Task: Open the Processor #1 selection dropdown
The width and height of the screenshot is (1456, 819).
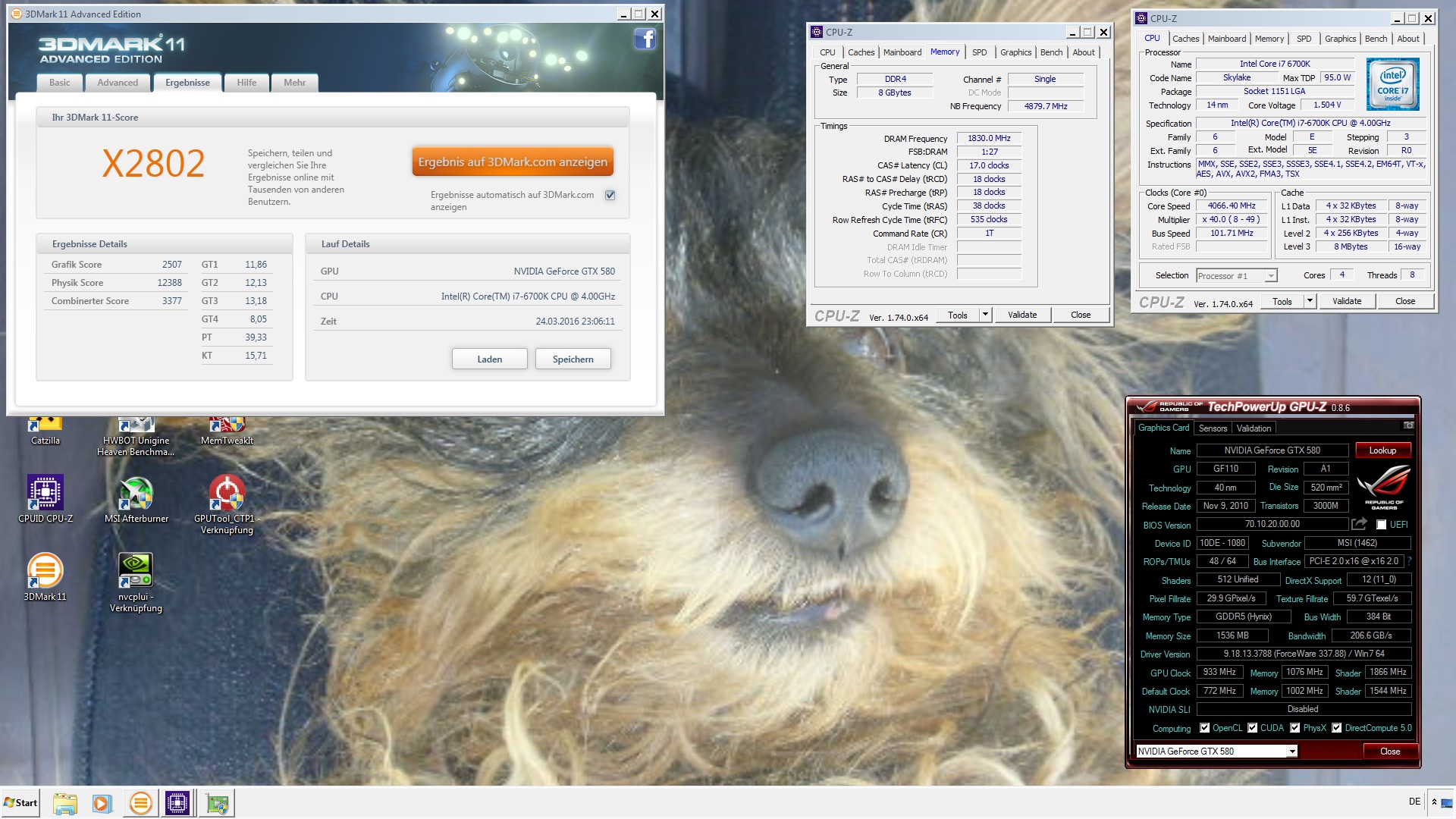Action: click(1237, 275)
